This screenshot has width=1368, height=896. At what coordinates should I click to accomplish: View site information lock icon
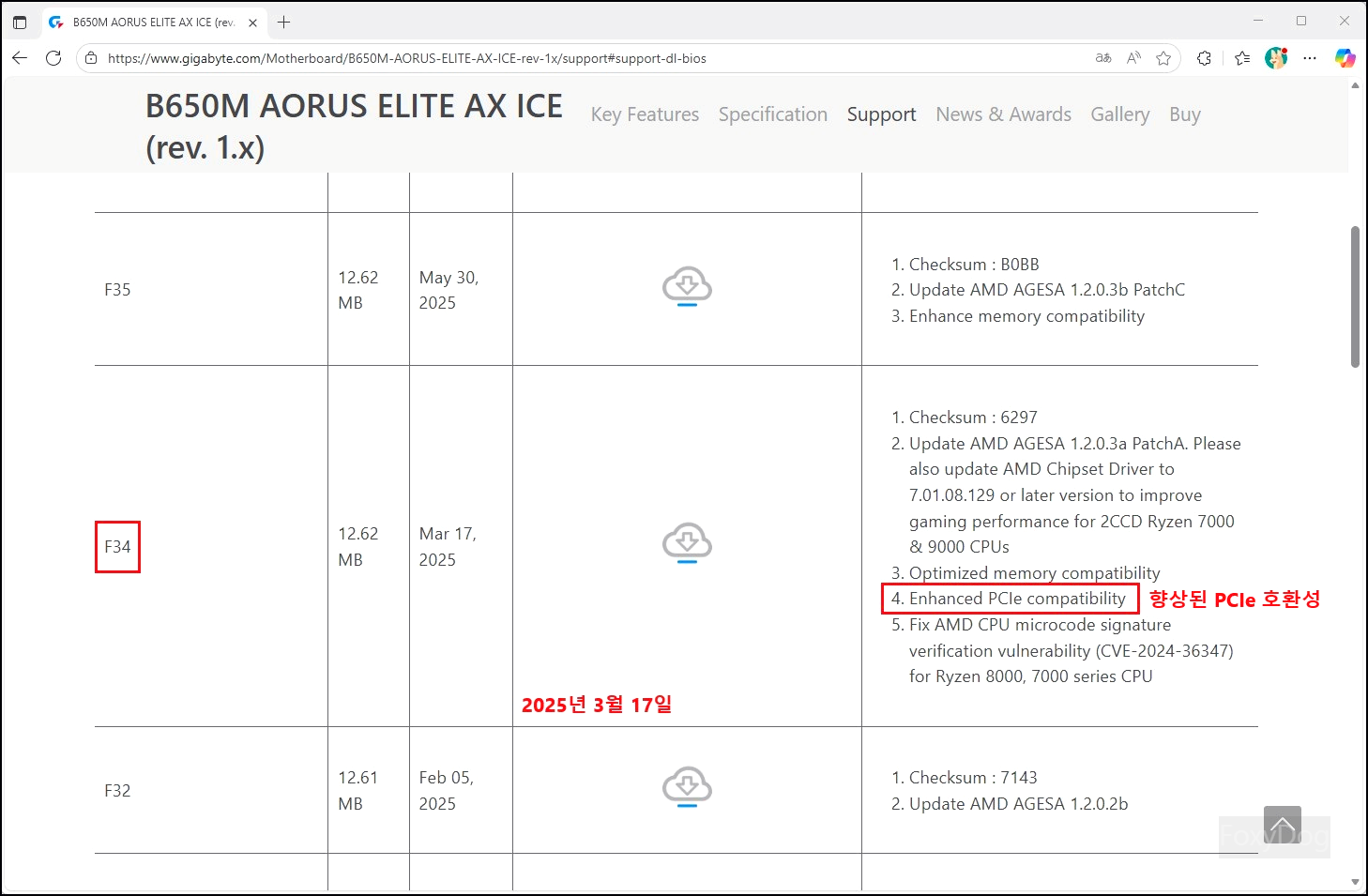[x=91, y=58]
